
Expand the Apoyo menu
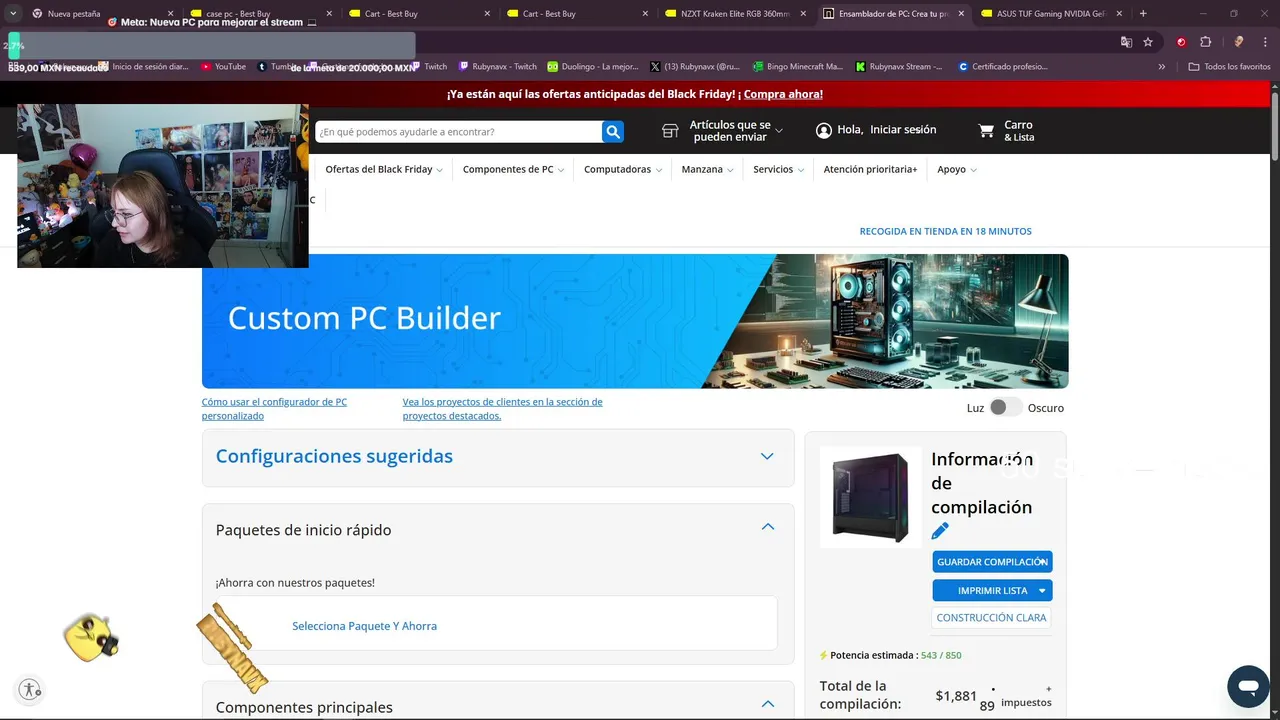[957, 170]
